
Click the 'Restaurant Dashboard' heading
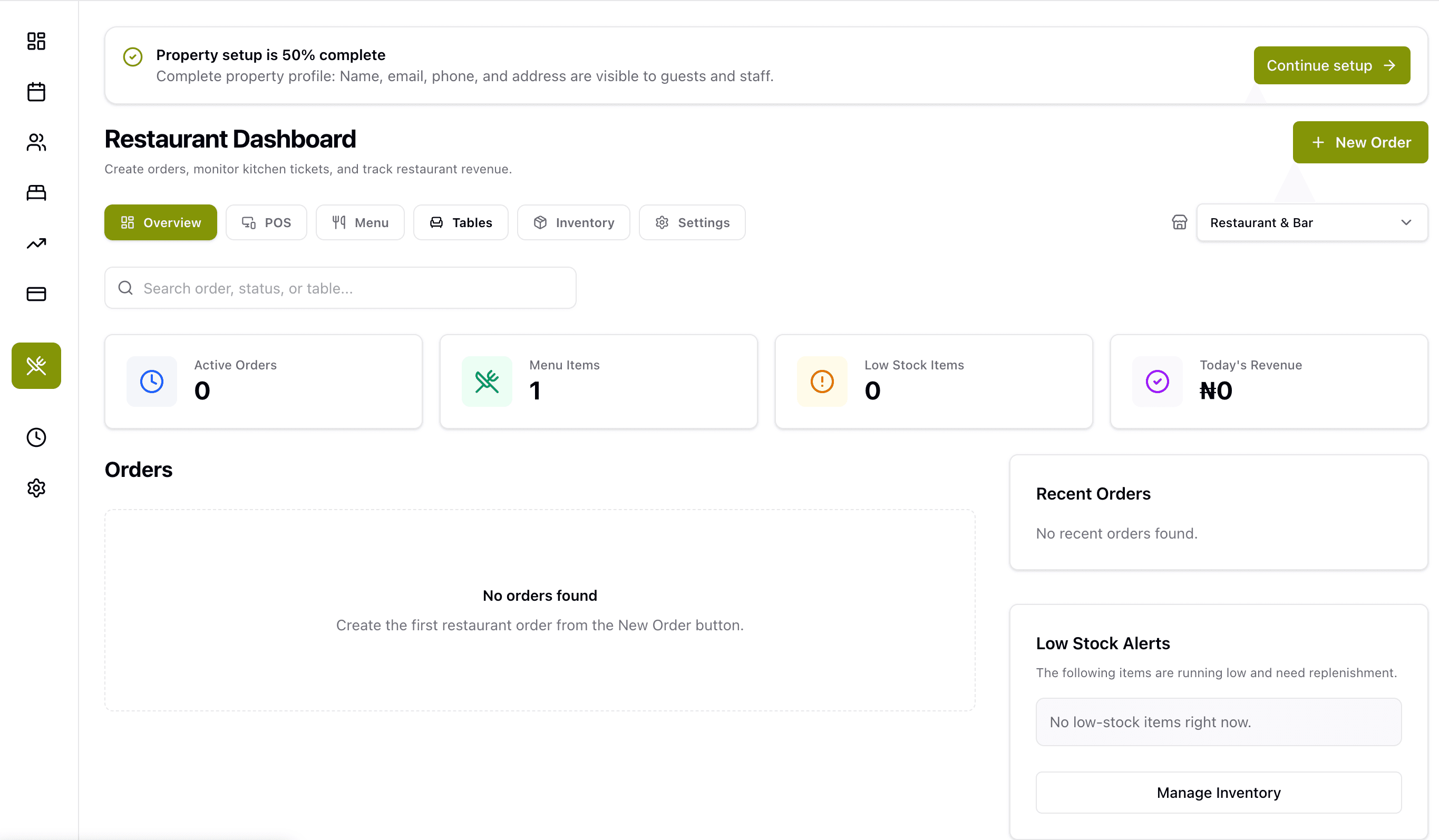(x=230, y=139)
